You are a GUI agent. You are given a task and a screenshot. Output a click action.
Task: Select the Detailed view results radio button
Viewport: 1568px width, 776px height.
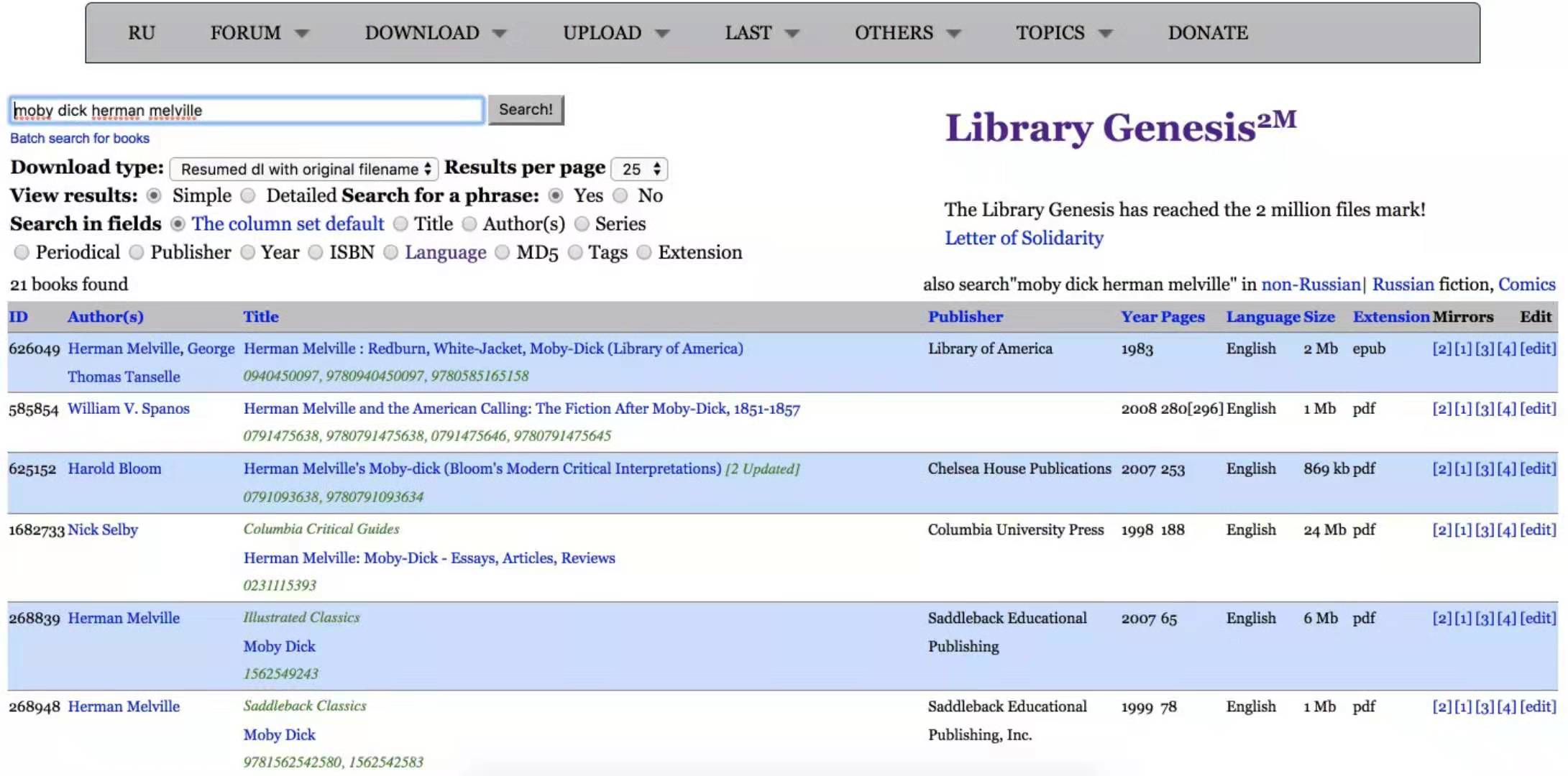pyautogui.click(x=248, y=195)
